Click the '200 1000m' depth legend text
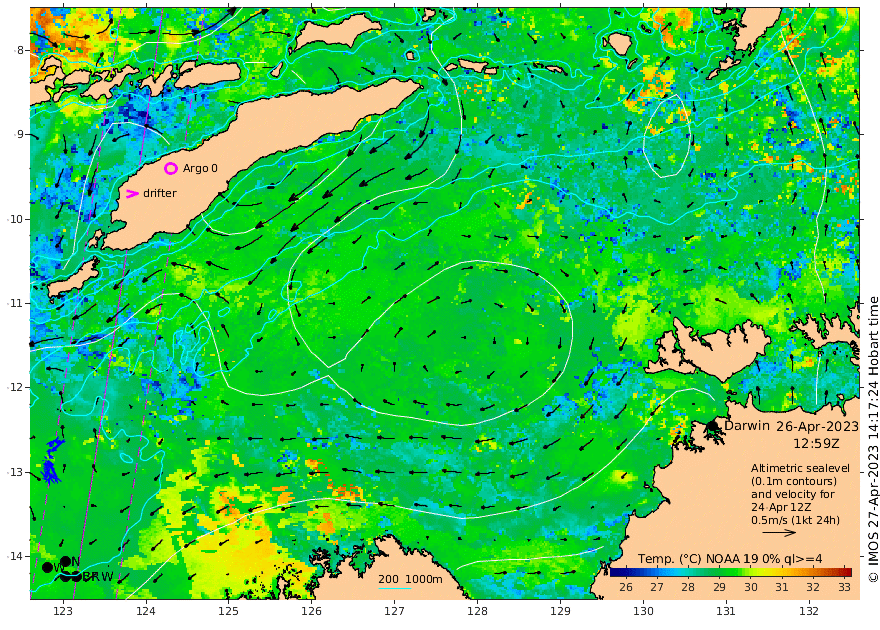 tap(410, 579)
